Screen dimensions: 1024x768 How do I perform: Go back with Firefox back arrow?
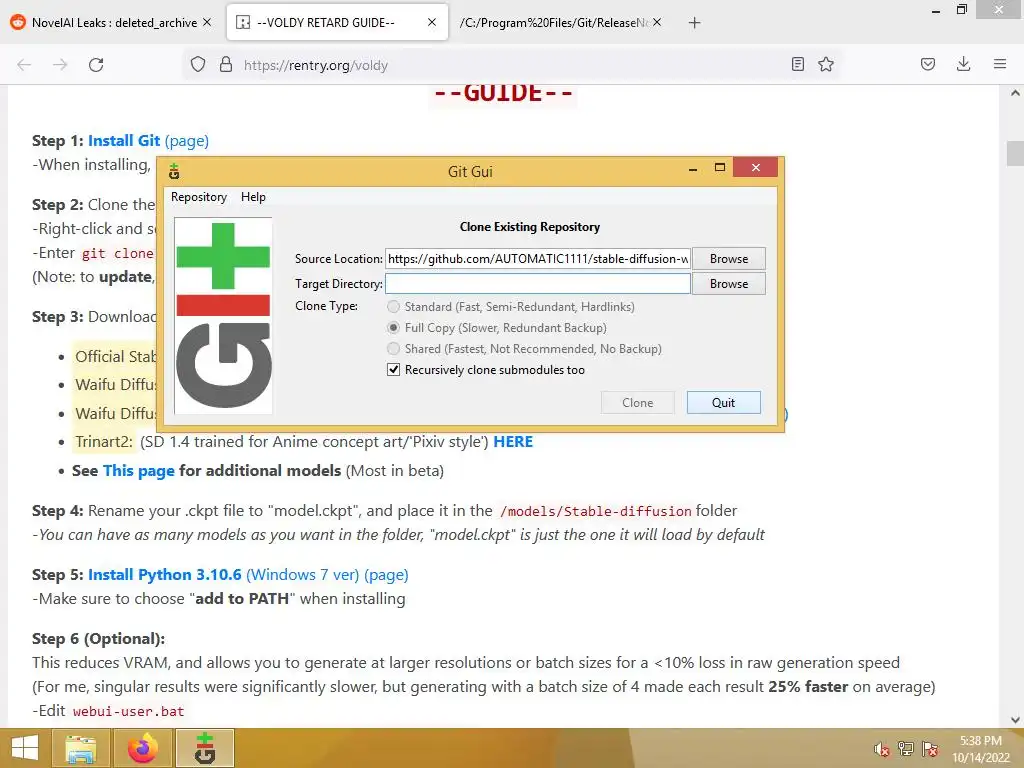click(24, 65)
